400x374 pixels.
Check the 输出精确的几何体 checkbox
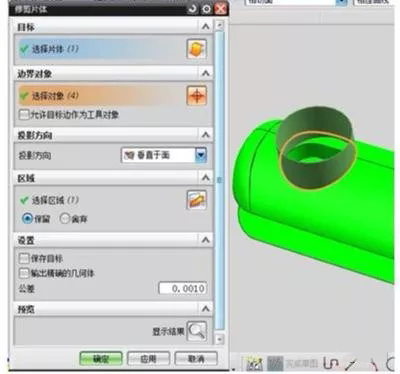tap(24, 273)
